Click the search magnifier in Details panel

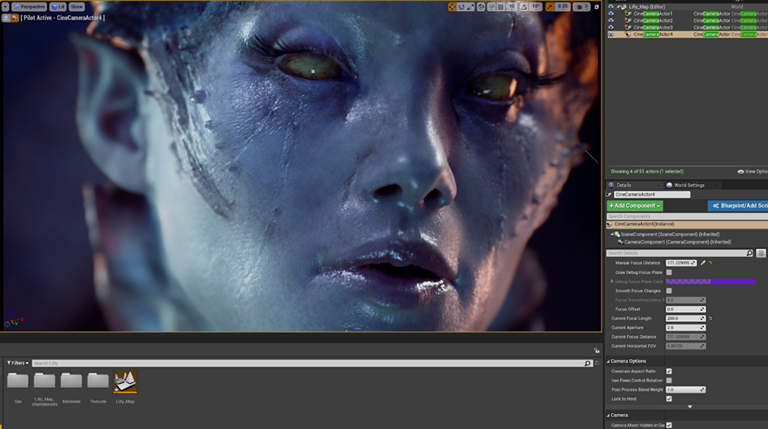[749, 253]
